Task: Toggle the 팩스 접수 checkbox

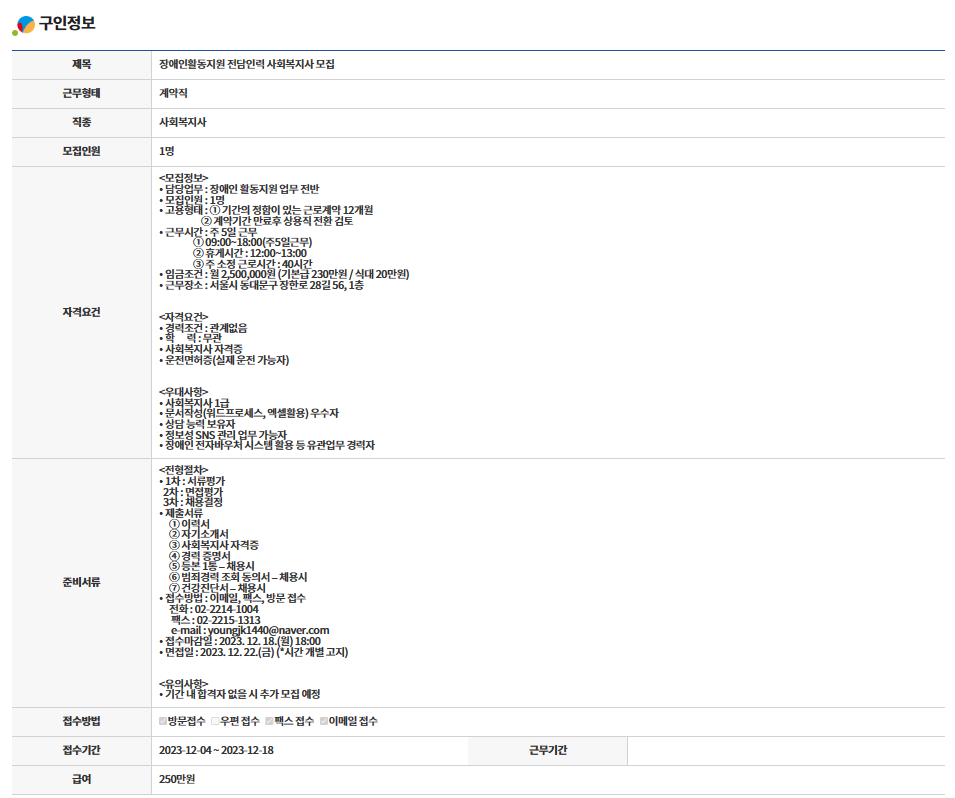Action: point(269,721)
